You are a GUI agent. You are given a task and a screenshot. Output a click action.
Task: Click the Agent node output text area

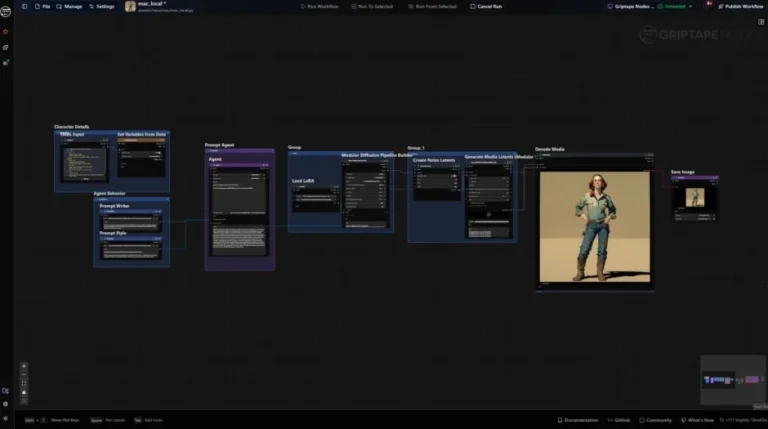[x=240, y=240]
